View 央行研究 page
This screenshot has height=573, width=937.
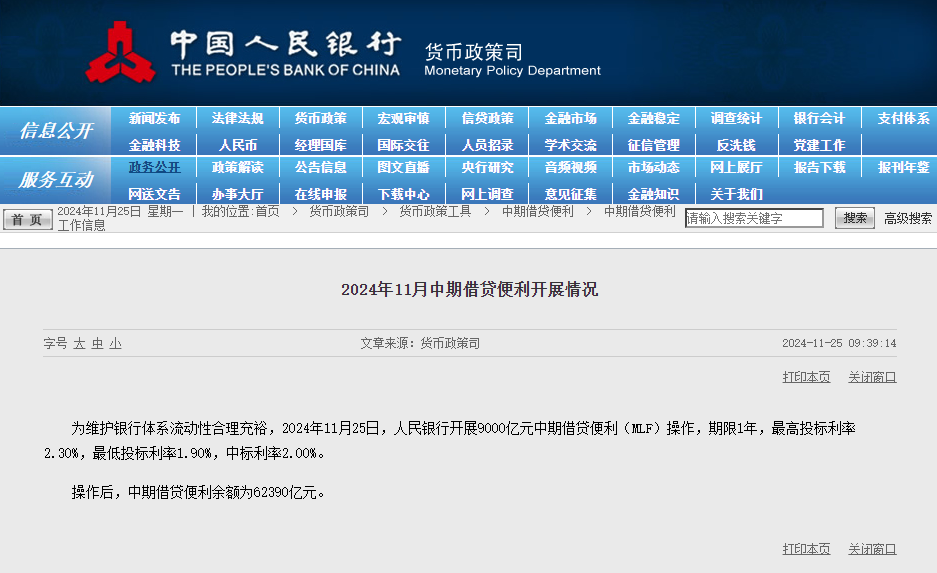point(487,167)
